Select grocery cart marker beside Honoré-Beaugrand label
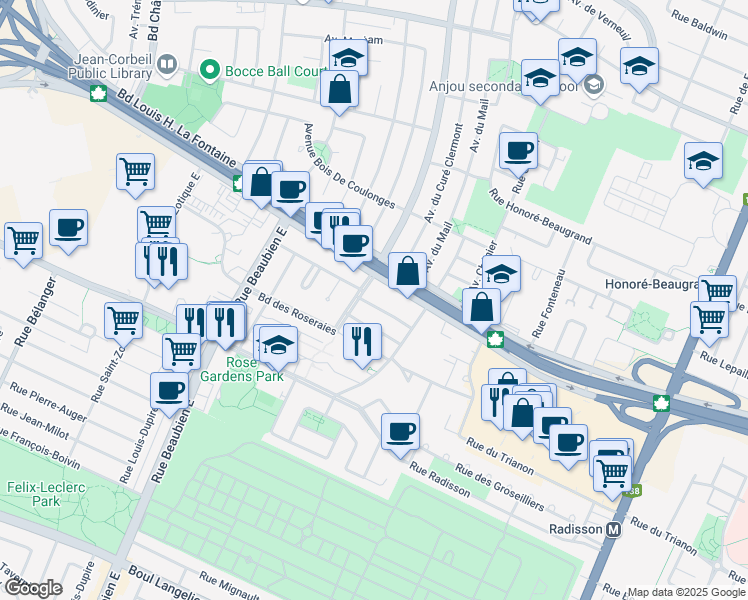The width and height of the screenshot is (748, 600). point(717,291)
